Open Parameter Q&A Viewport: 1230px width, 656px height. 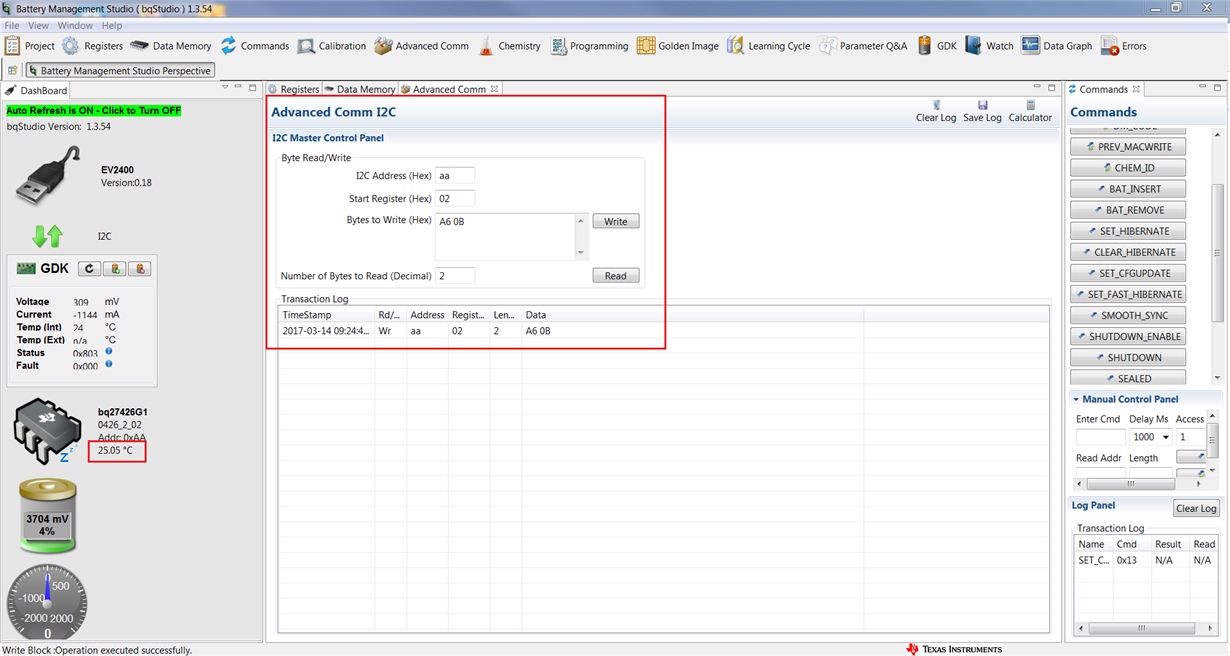863,46
